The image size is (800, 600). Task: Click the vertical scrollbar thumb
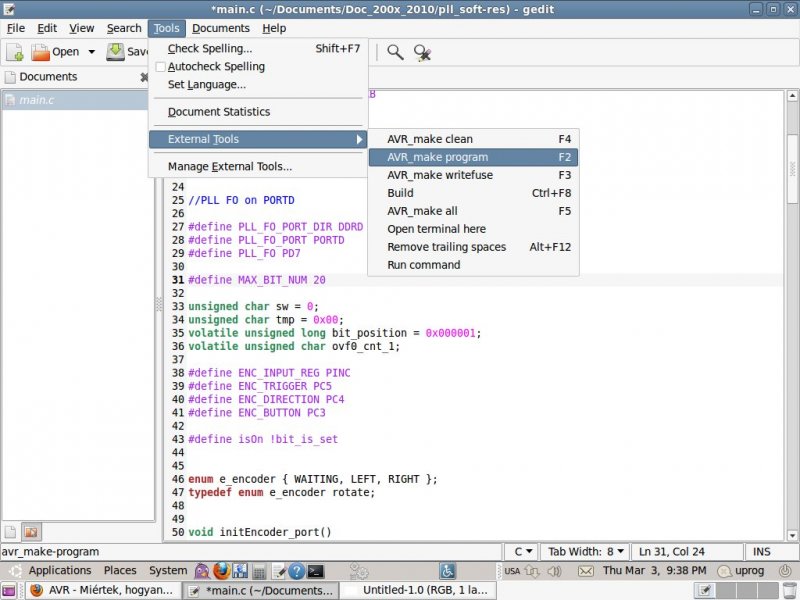coord(792,168)
